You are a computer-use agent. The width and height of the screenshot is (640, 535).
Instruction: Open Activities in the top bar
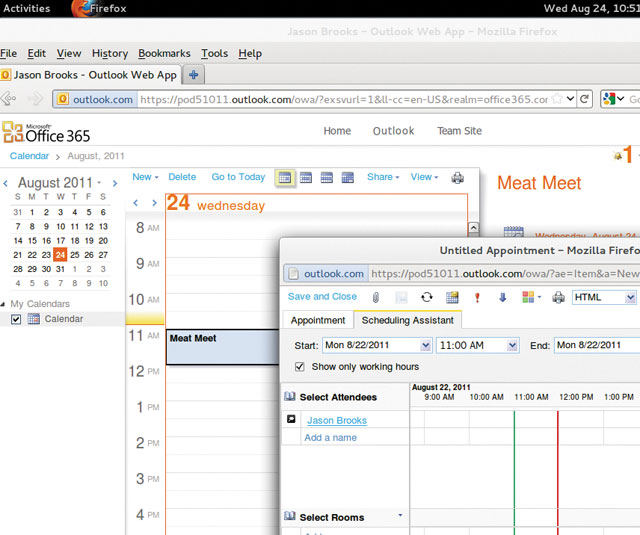[x=27, y=9]
